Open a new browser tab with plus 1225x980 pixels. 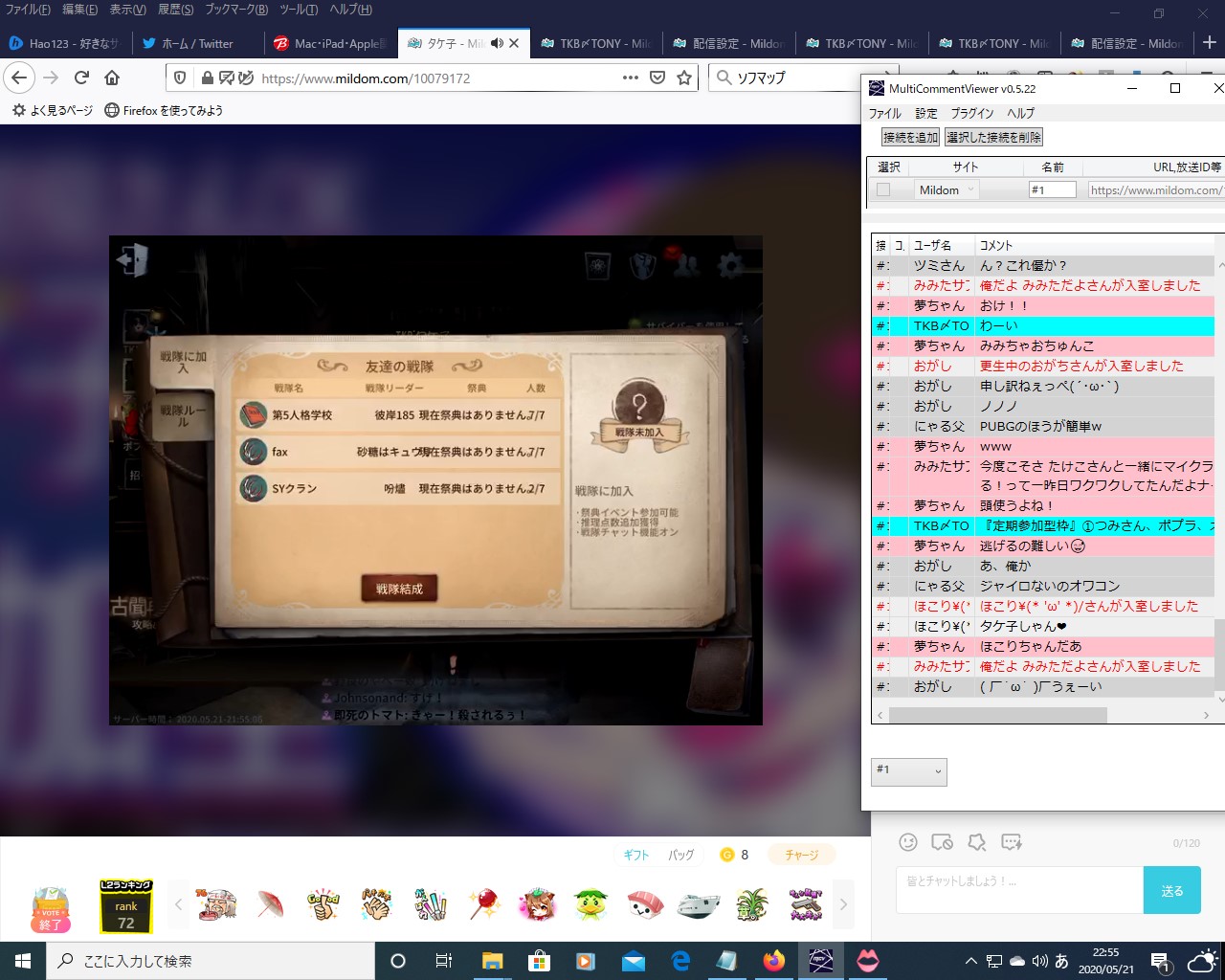pyautogui.click(x=1210, y=43)
